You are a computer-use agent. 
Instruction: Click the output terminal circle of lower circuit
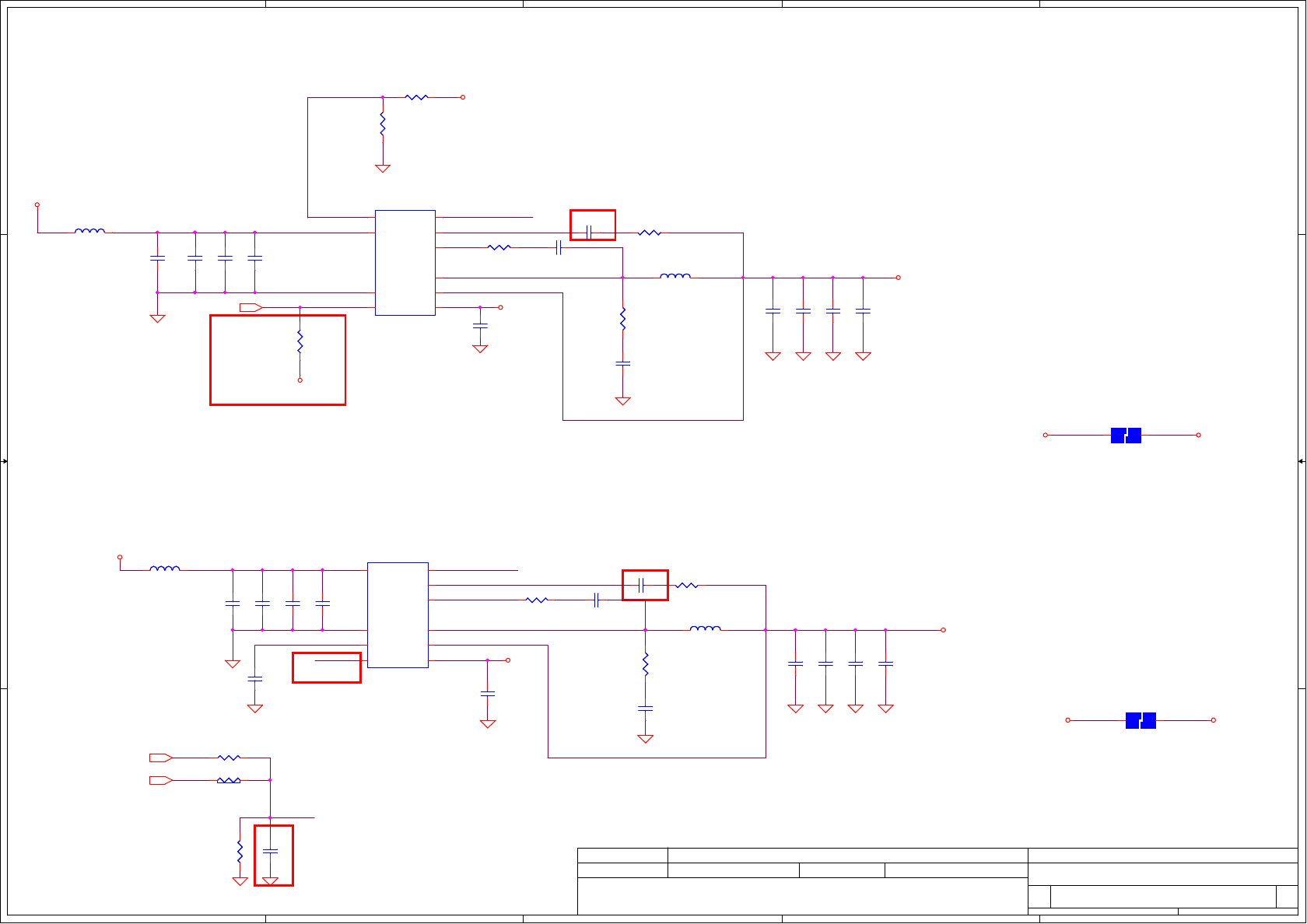[943, 630]
